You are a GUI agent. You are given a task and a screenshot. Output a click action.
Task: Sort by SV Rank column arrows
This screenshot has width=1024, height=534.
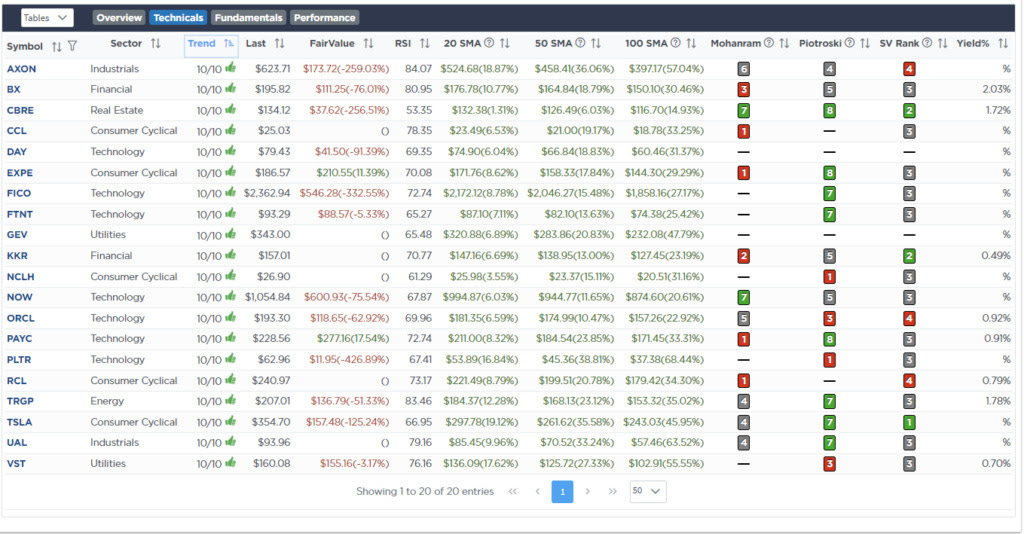942,44
